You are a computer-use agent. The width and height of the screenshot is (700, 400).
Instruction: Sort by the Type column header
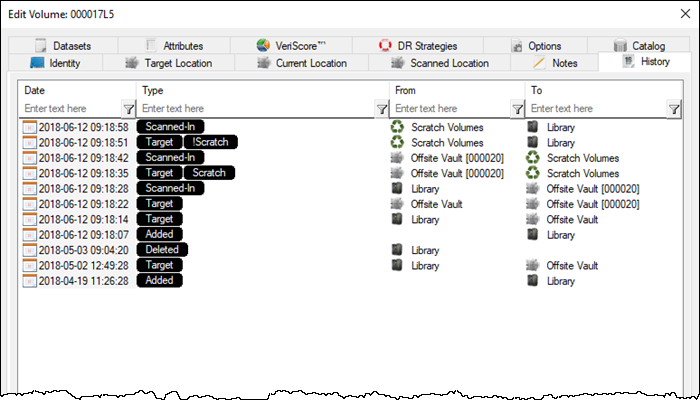263,90
